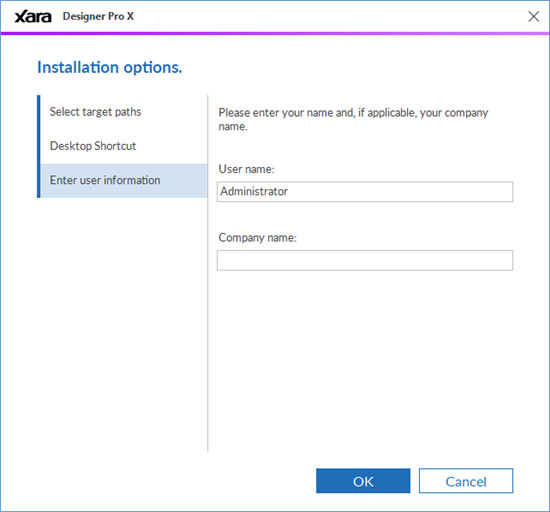550x512 pixels.
Task: Click blank sidebar area below user information
Action: pyautogui.click(x=123, y=323)
